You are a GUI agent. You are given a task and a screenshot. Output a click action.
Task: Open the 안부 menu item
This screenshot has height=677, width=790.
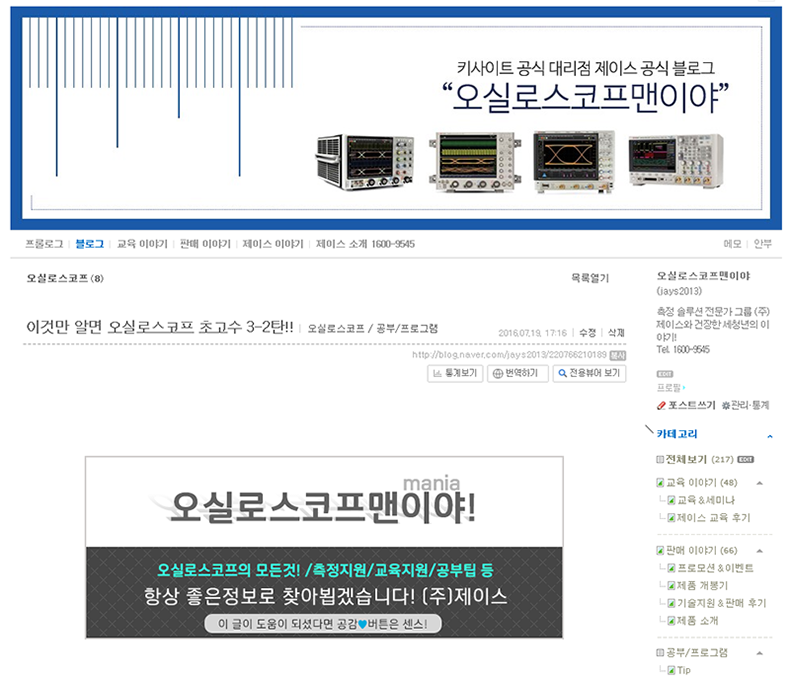click(762, 244)
